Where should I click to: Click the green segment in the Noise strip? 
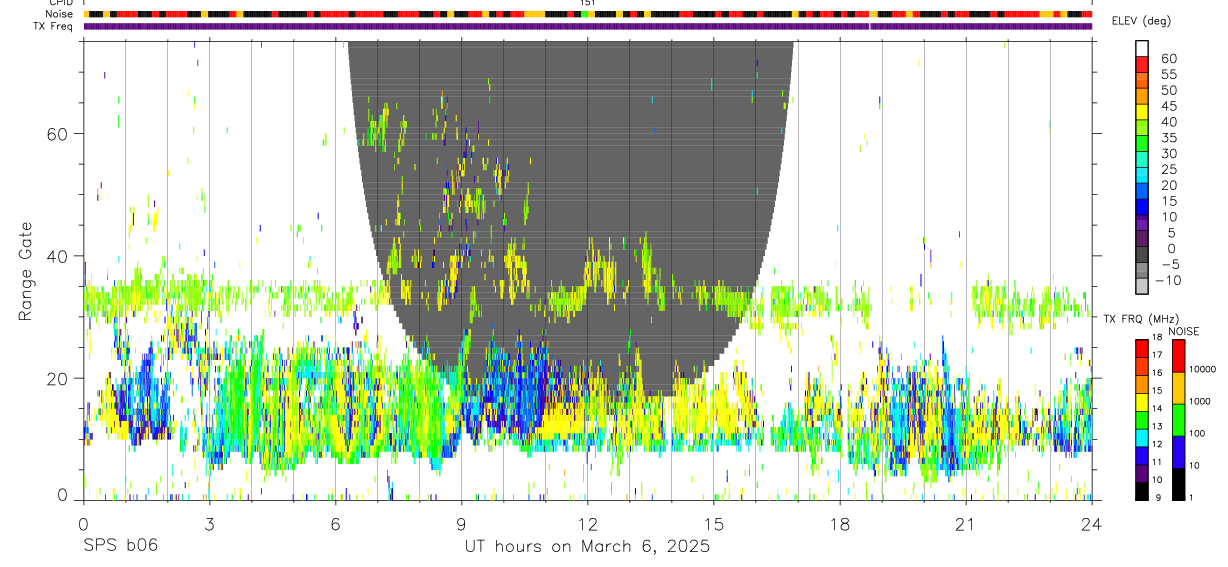click(x=586, y=14)
